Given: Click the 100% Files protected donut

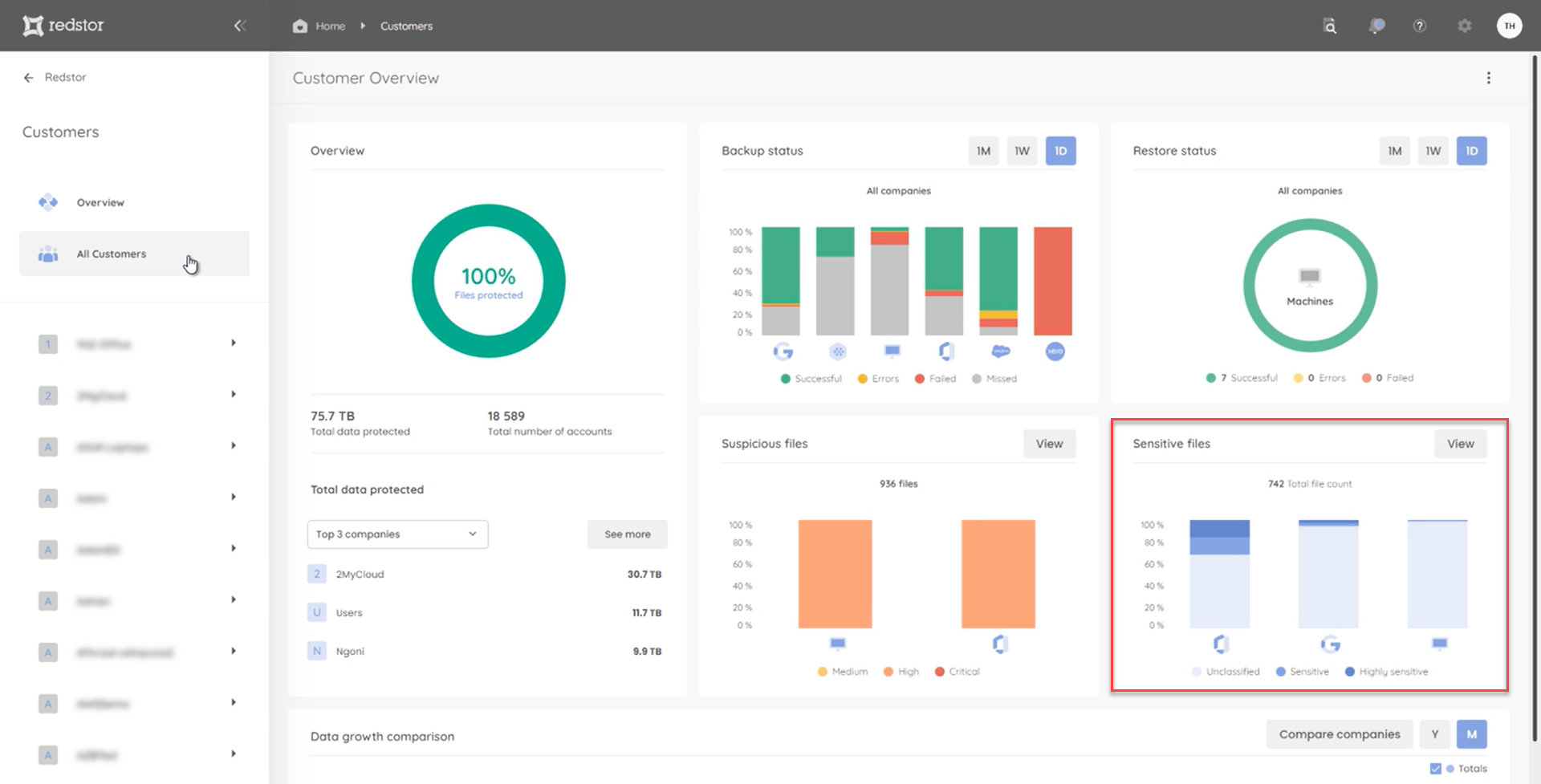Looking at the screenshot, I should [488, 281].
